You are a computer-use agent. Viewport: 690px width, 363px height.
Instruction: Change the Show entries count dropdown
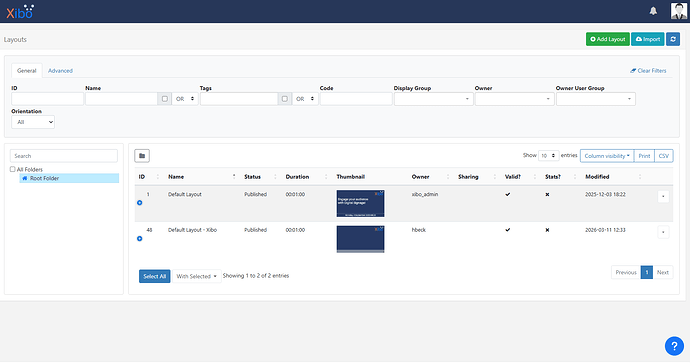548,156
